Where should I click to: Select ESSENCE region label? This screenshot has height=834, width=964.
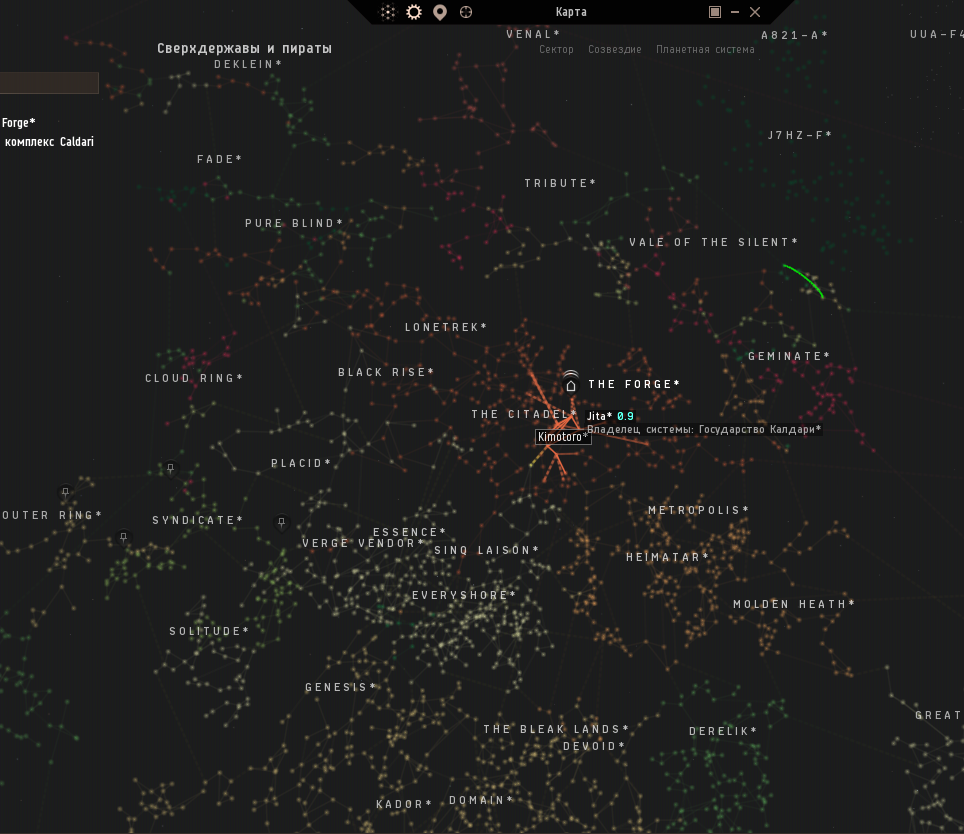pyautogui.click(x=409, y=532)
